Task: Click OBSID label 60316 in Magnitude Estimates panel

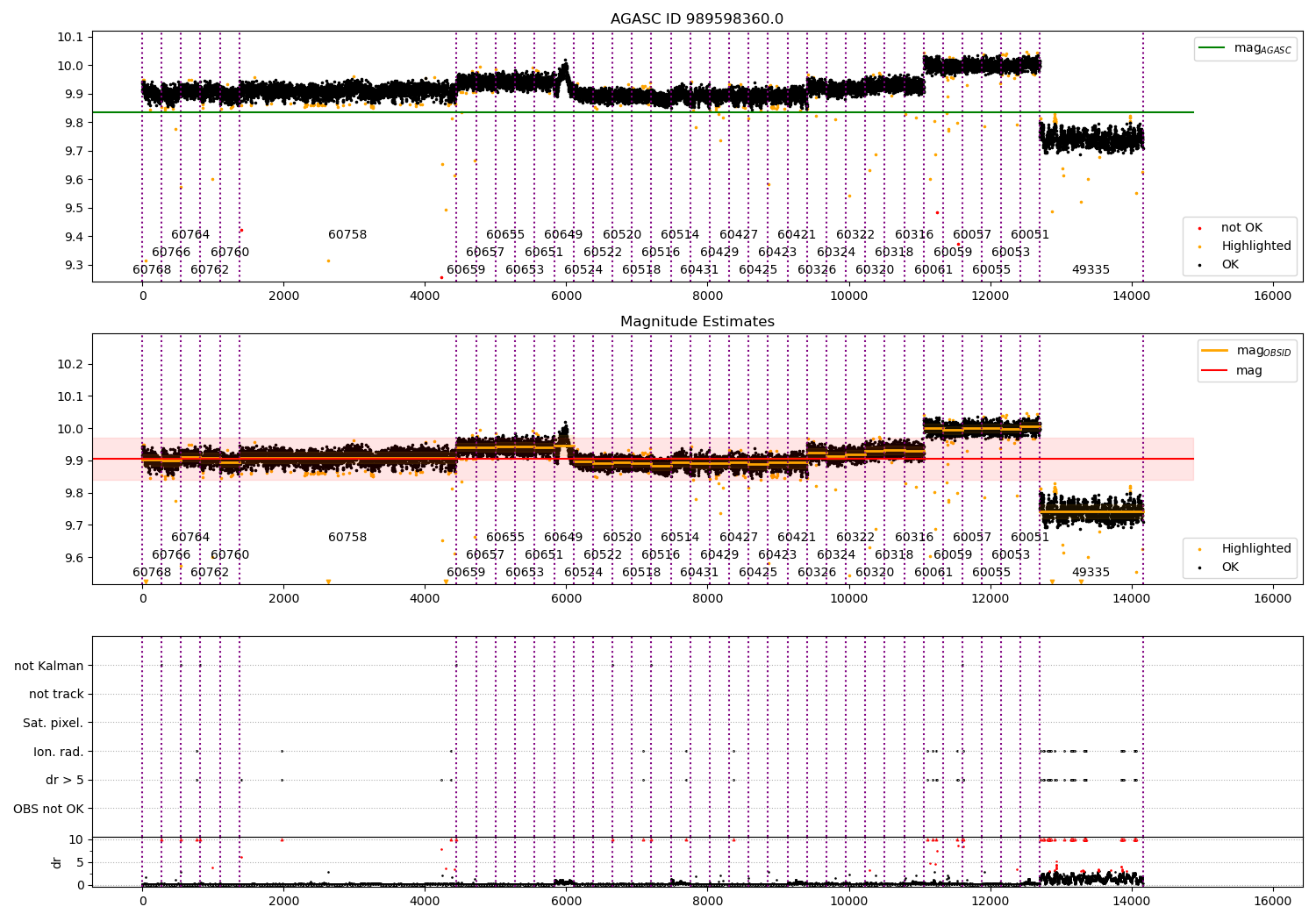Action: point(914,538)
